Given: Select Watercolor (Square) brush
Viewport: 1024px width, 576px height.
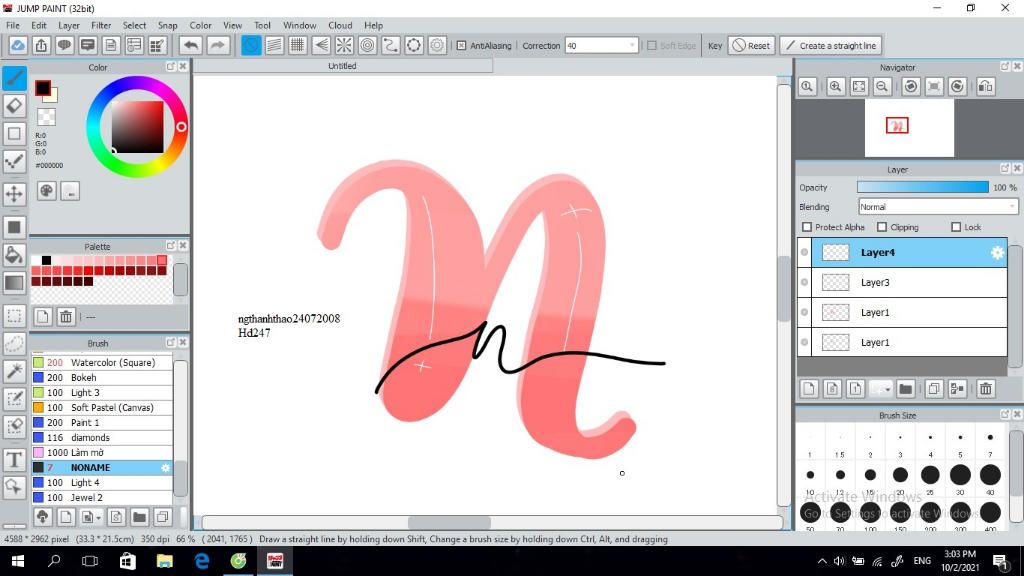Looking at the screenshot, I should click(102, 362).
